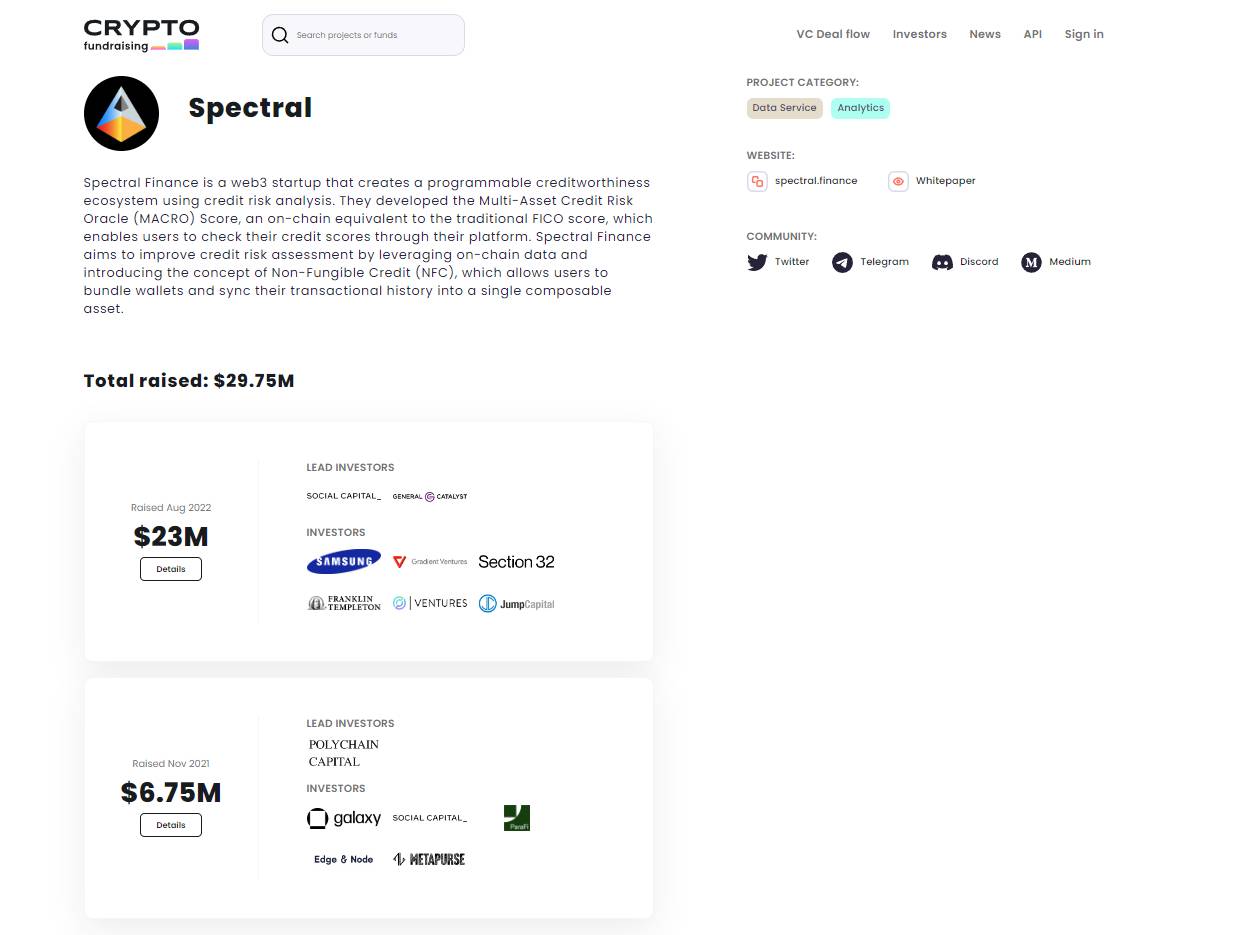Open the News nav item
The width and height of the screenshot is (1251, 935).
click(984, 34)
